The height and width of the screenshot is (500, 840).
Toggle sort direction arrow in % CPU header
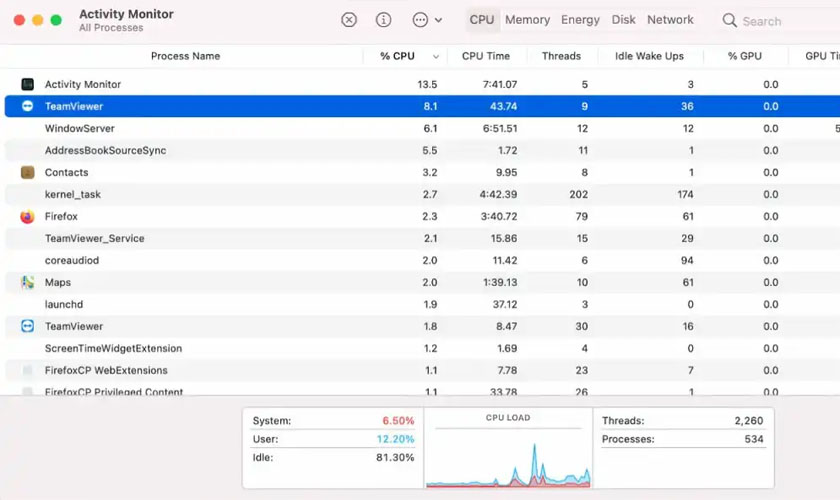[436, 56]
